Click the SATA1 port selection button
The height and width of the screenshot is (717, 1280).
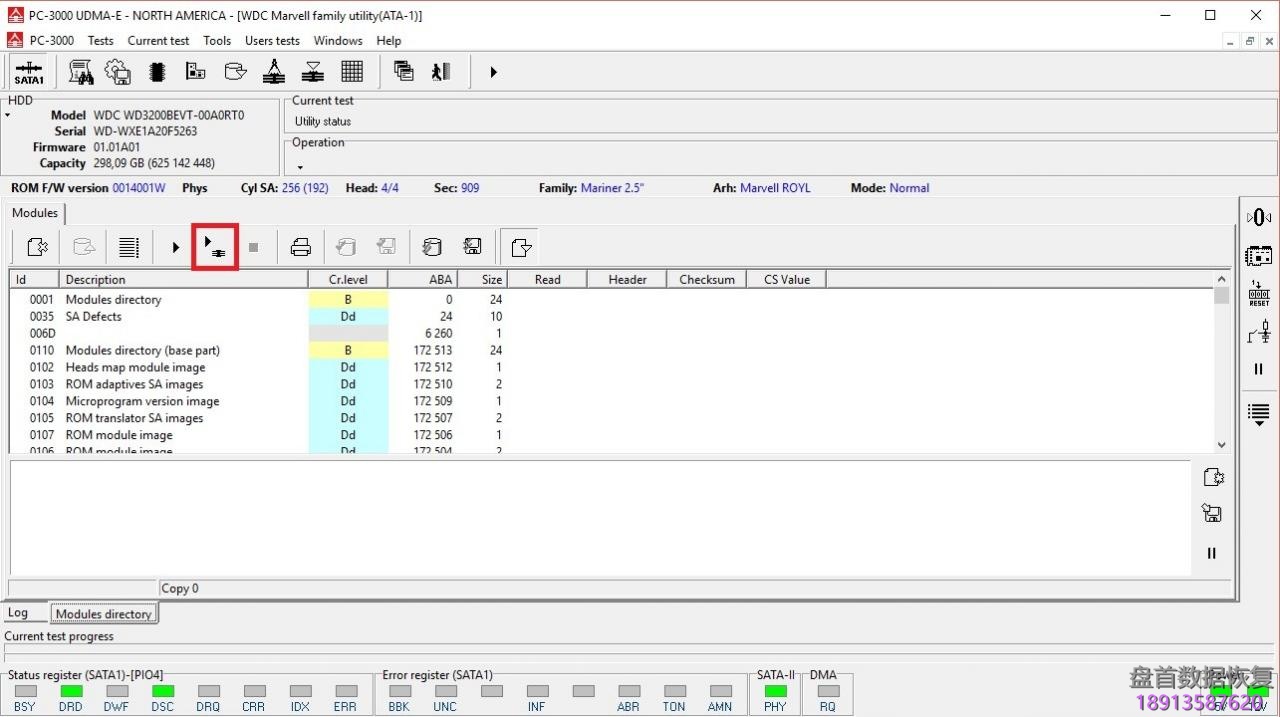click(x=29, y=72)
